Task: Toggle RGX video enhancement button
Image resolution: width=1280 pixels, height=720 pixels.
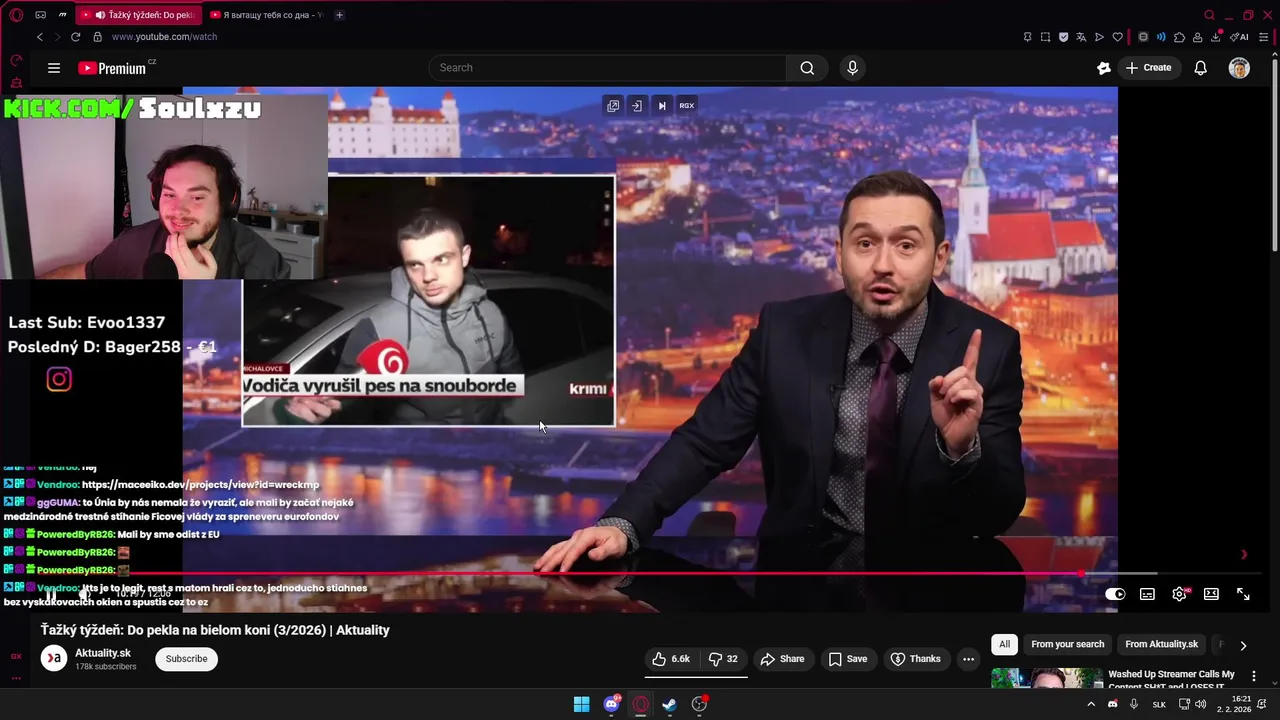Action: [x=686, y=105]
